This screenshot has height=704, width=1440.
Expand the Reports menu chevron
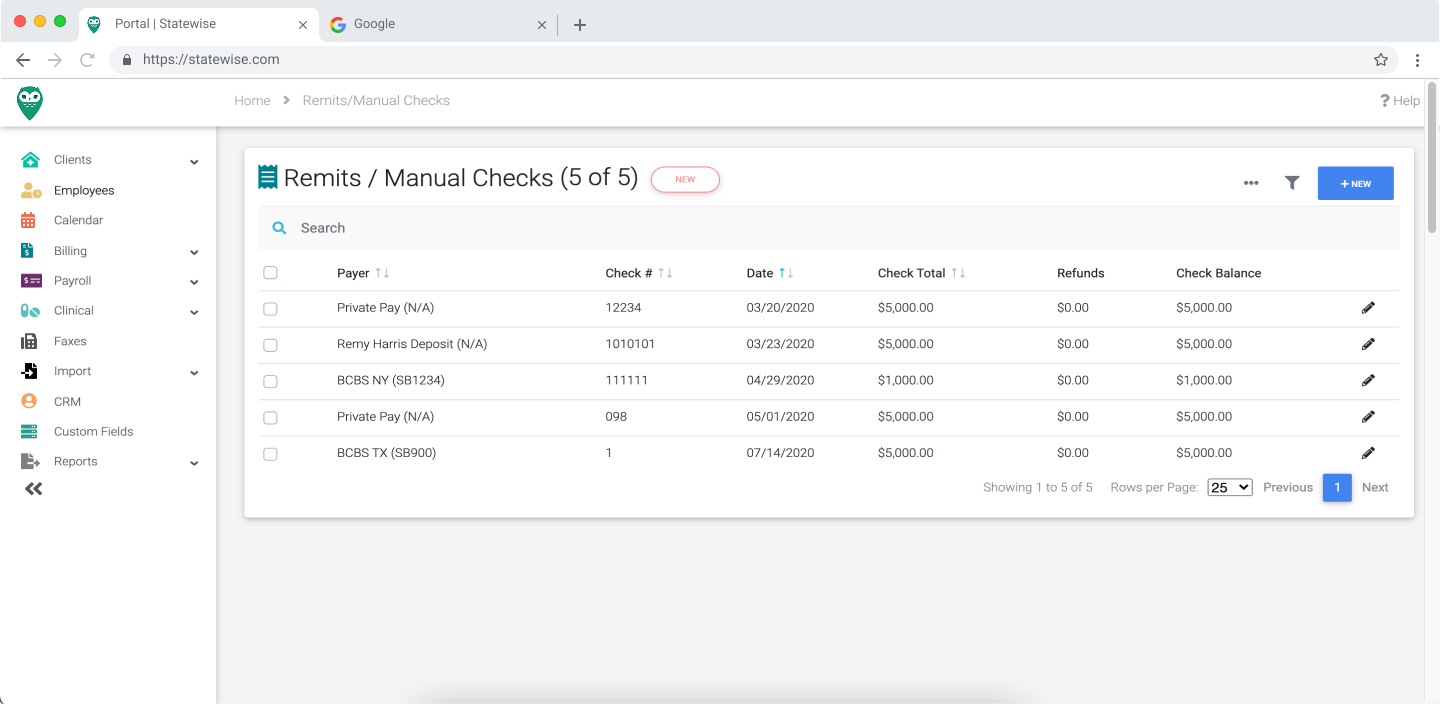click(194, 463)
